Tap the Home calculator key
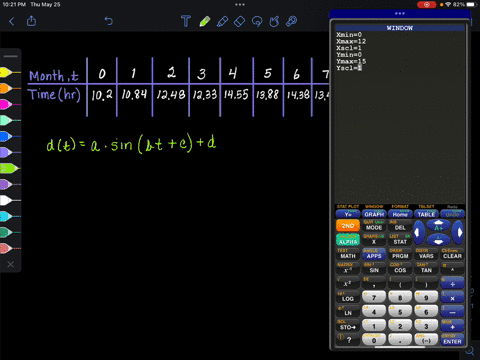 click(x=400, y=214)
